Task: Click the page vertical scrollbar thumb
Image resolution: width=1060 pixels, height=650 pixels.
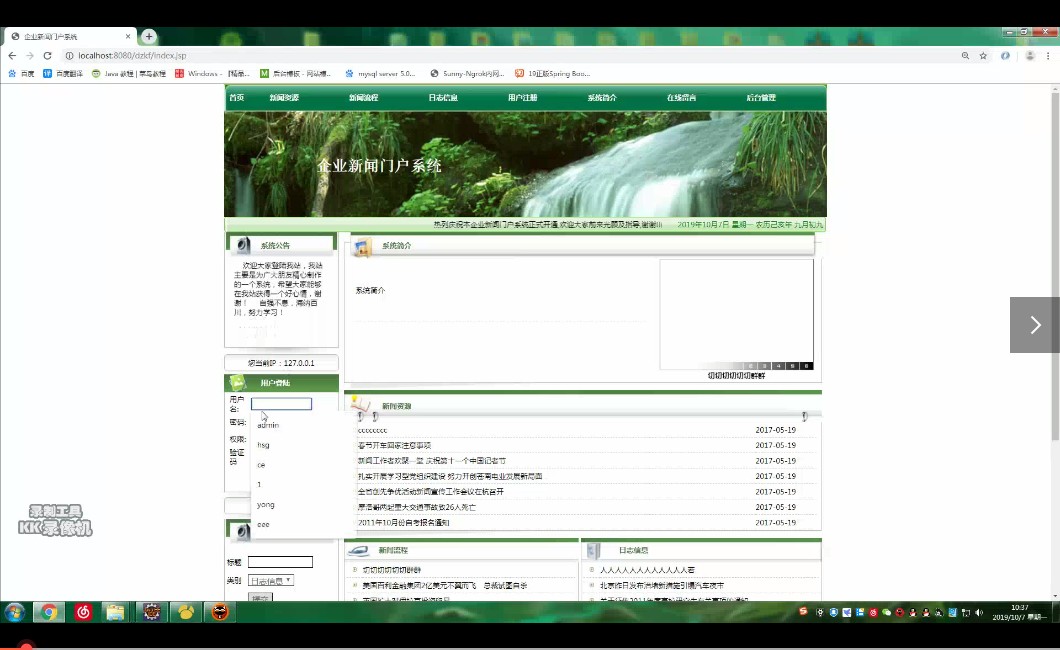Action: coord(1055,267)
